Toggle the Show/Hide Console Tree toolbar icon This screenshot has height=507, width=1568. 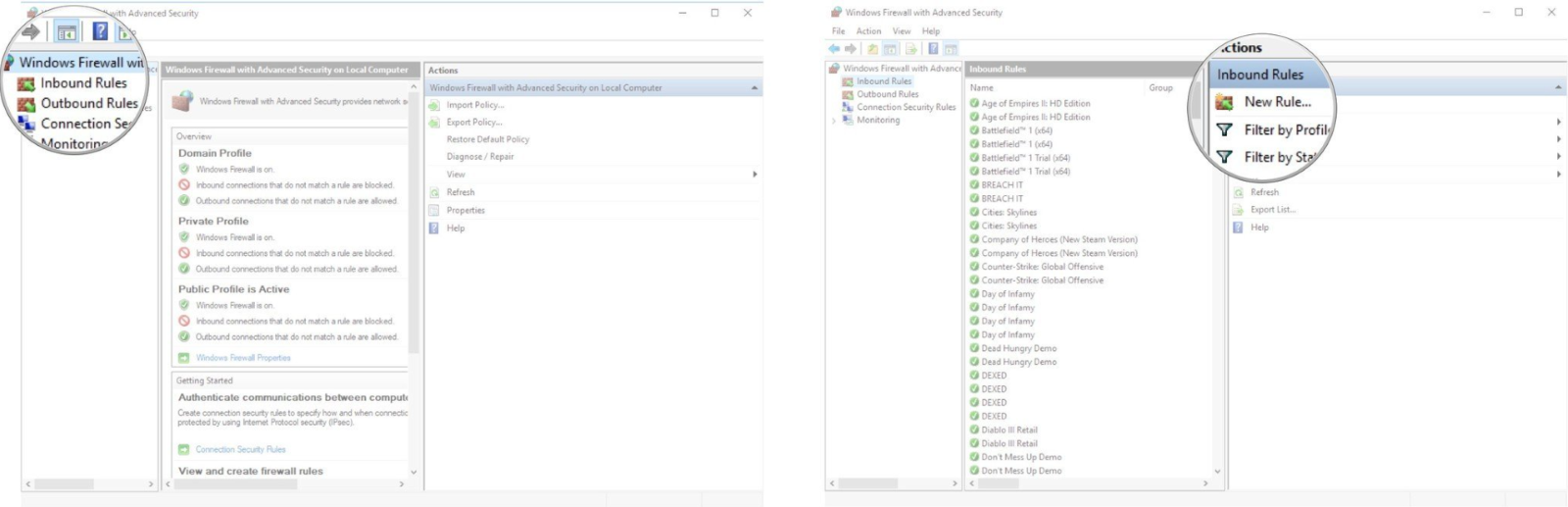point(890,48)
